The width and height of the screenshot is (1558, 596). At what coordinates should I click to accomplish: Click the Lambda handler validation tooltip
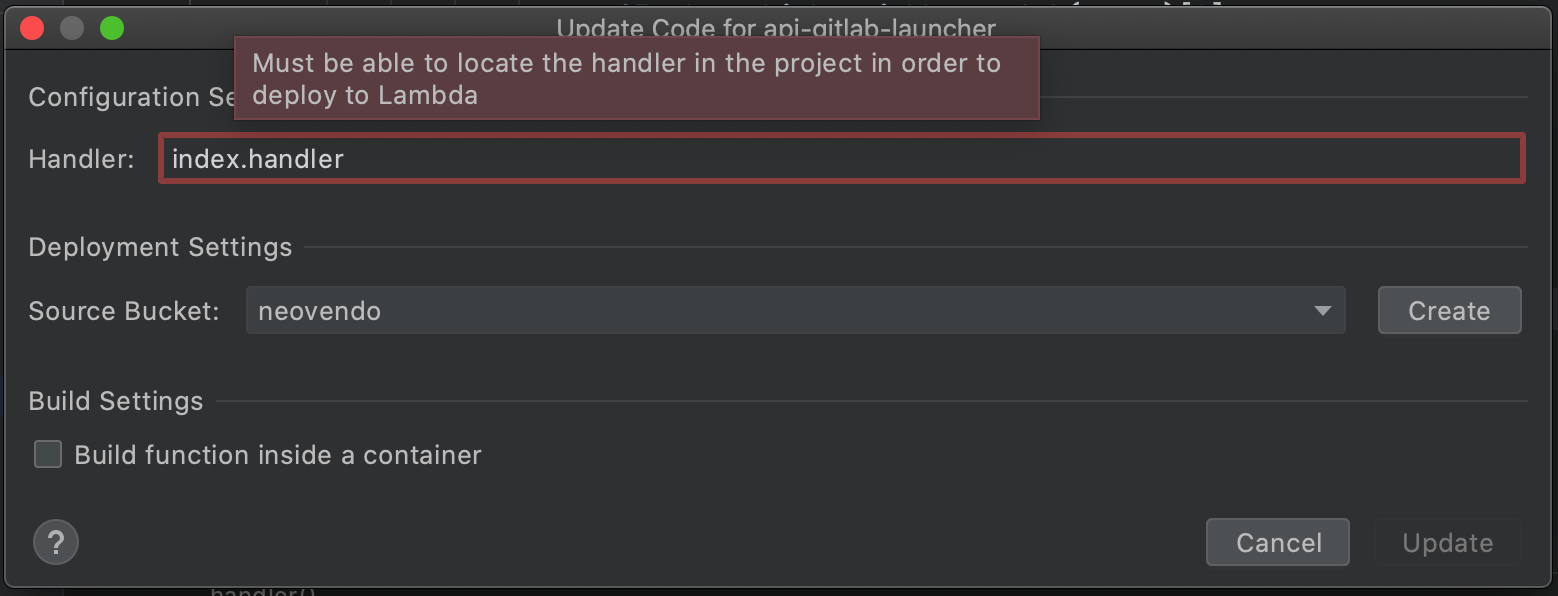(x=636, y=78)
